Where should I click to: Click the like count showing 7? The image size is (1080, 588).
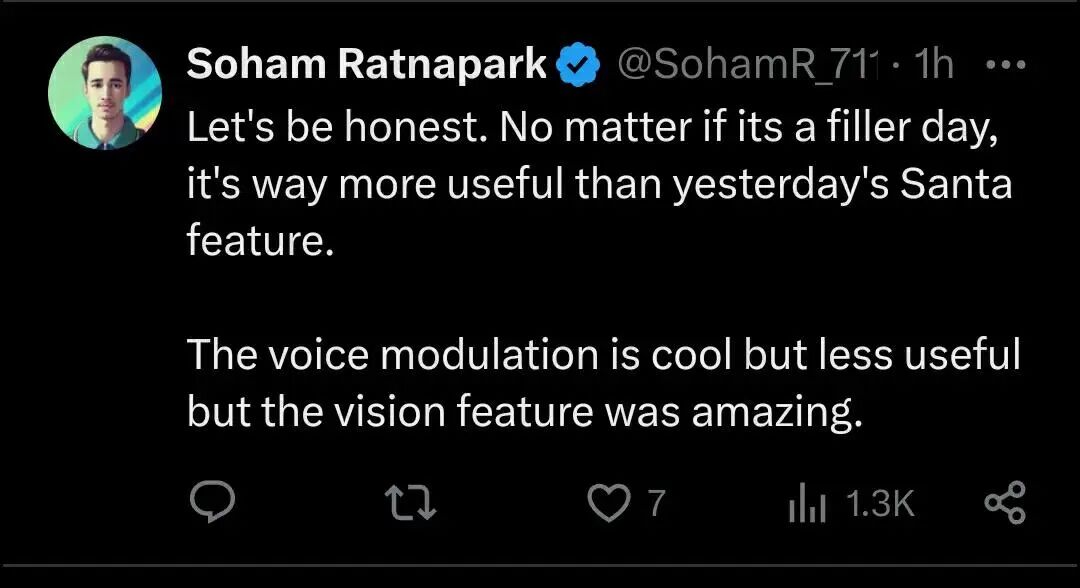[x=656, y=503]
